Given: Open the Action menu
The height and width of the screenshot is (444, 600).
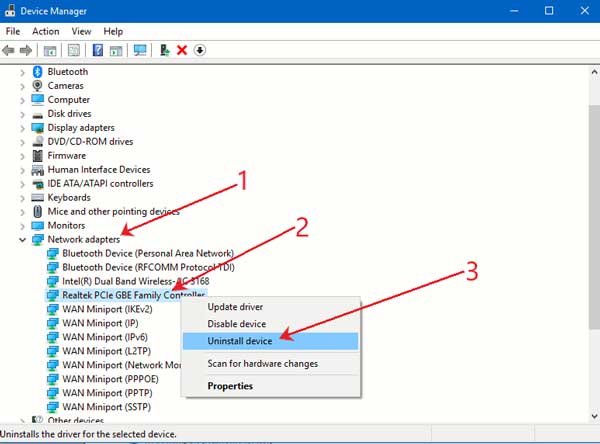Looking at the screenshot, I should pos(46,31).
